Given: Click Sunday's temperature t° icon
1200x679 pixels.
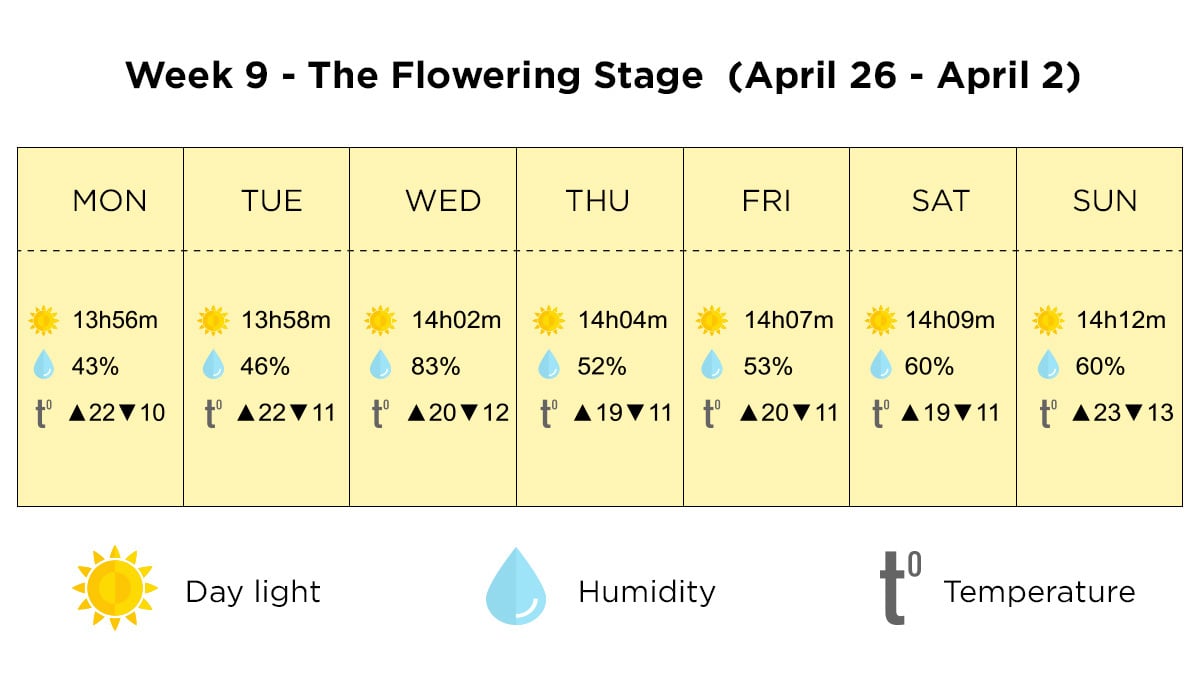Looking at the screenshot, I should pos(1048,413).
